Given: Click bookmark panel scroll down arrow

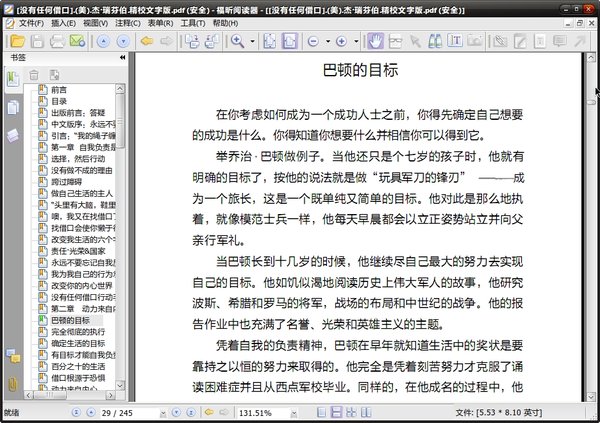Looking at the screenshot, I should 120,385.
